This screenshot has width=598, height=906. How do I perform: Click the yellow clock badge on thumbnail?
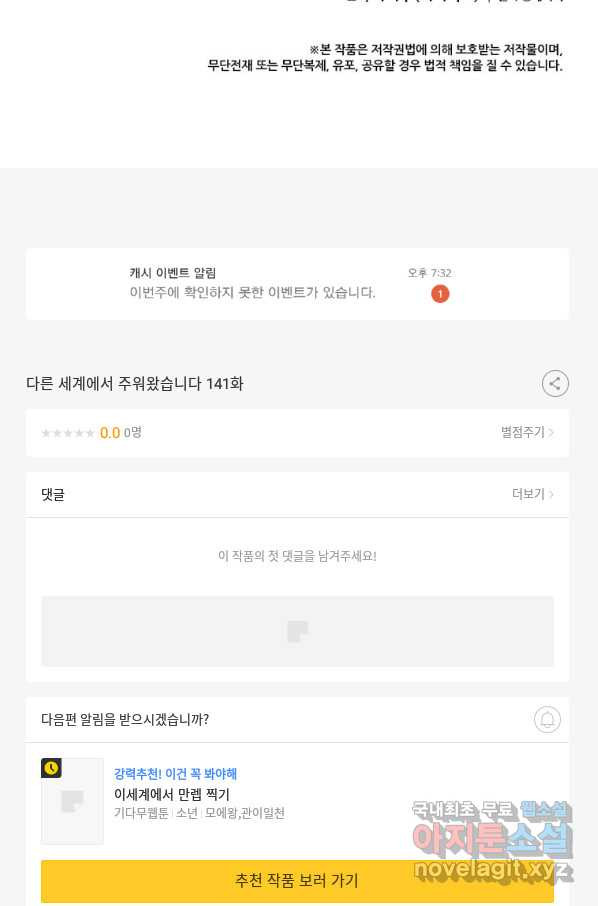pos(51,768)
